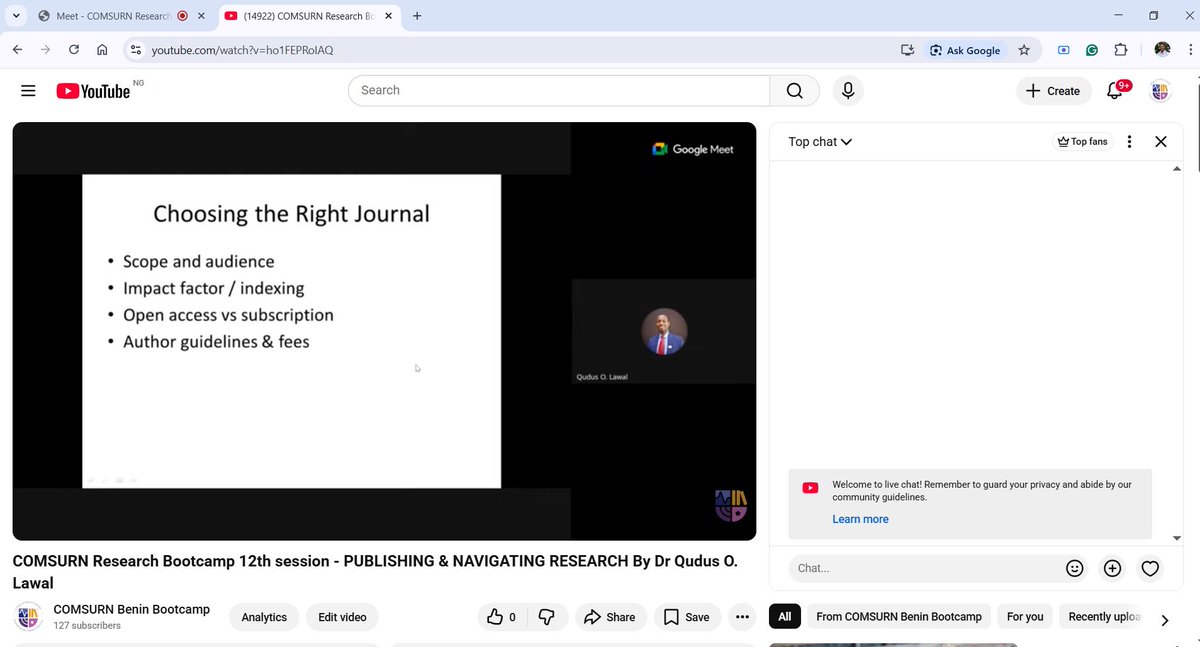
Task: Go forward in browser history
Action: point(46,50)
